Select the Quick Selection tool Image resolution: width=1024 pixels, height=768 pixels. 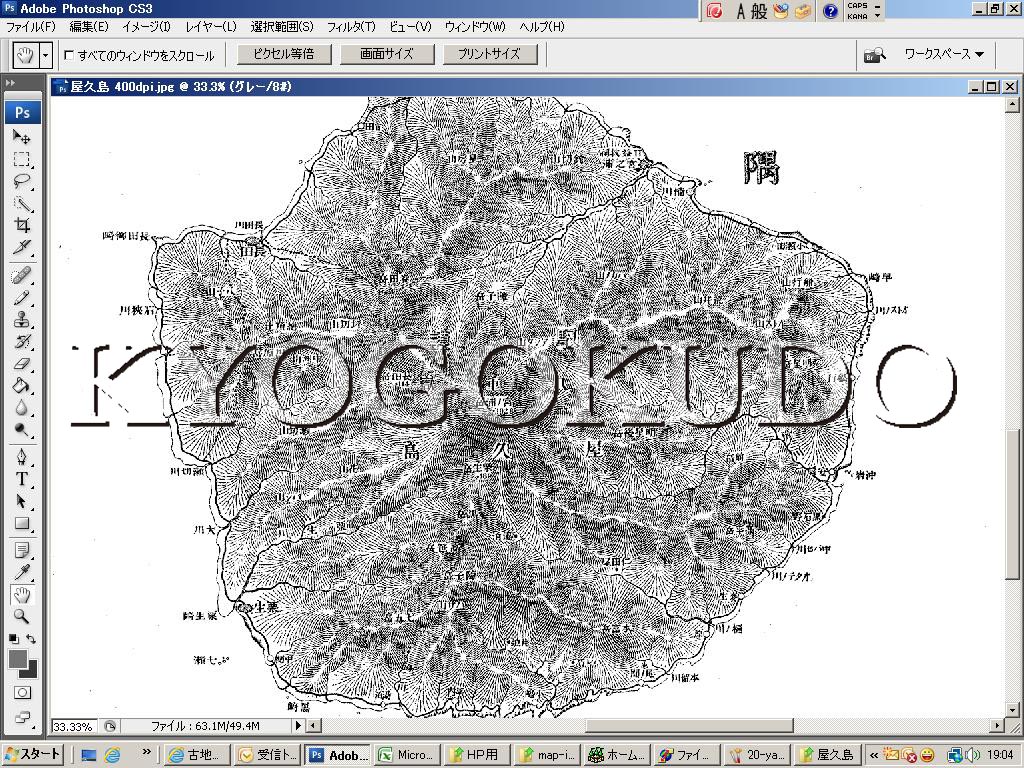(22, 203)
